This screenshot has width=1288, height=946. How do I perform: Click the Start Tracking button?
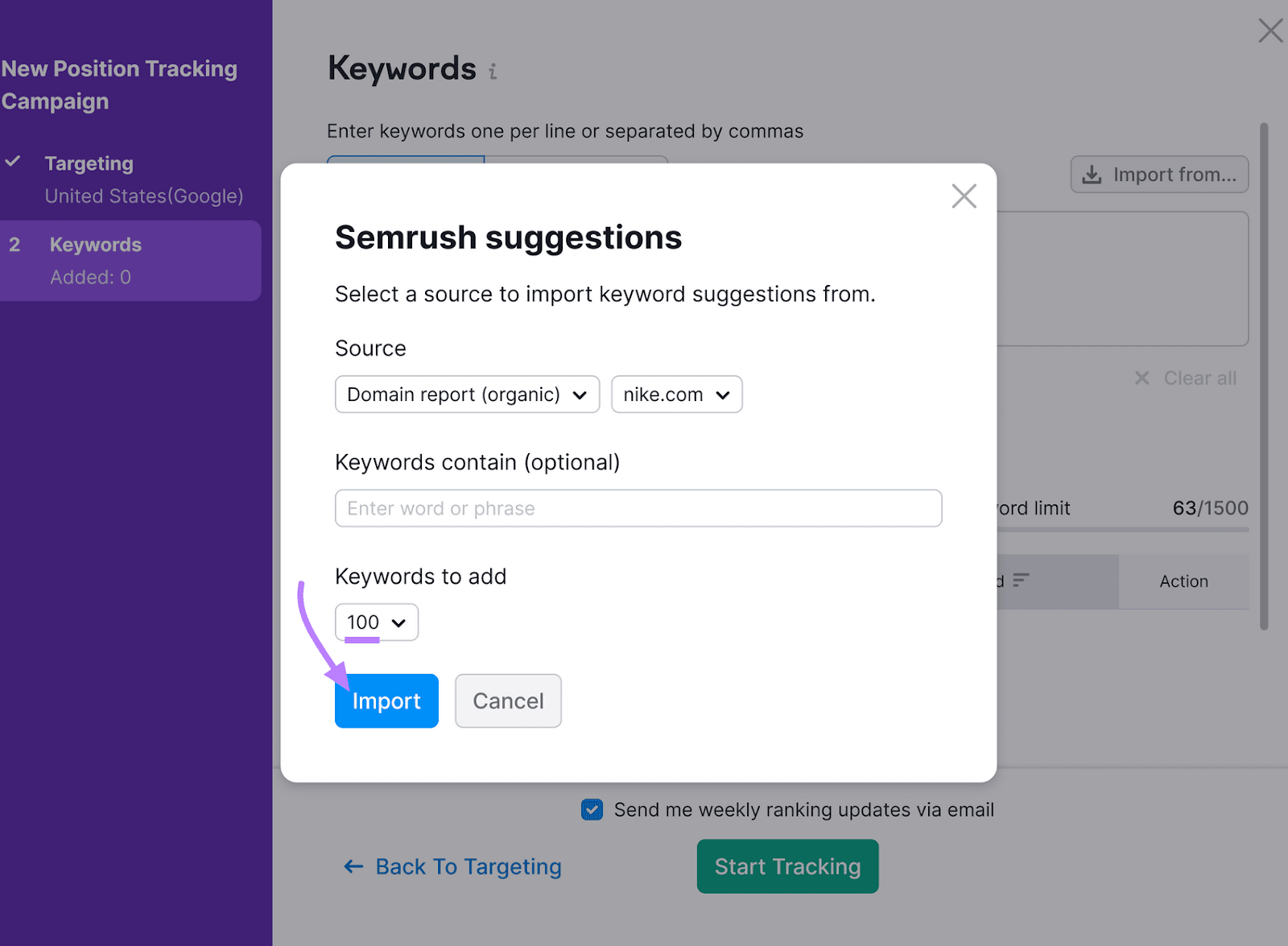(787, 866)
